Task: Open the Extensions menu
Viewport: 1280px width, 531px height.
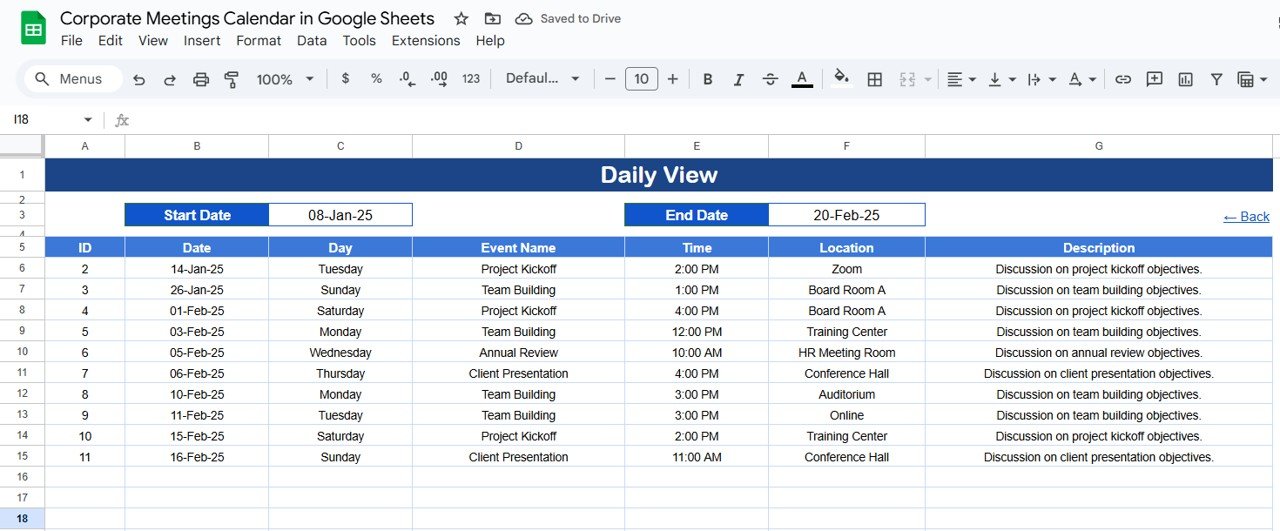Action: (x=426, y=41)
